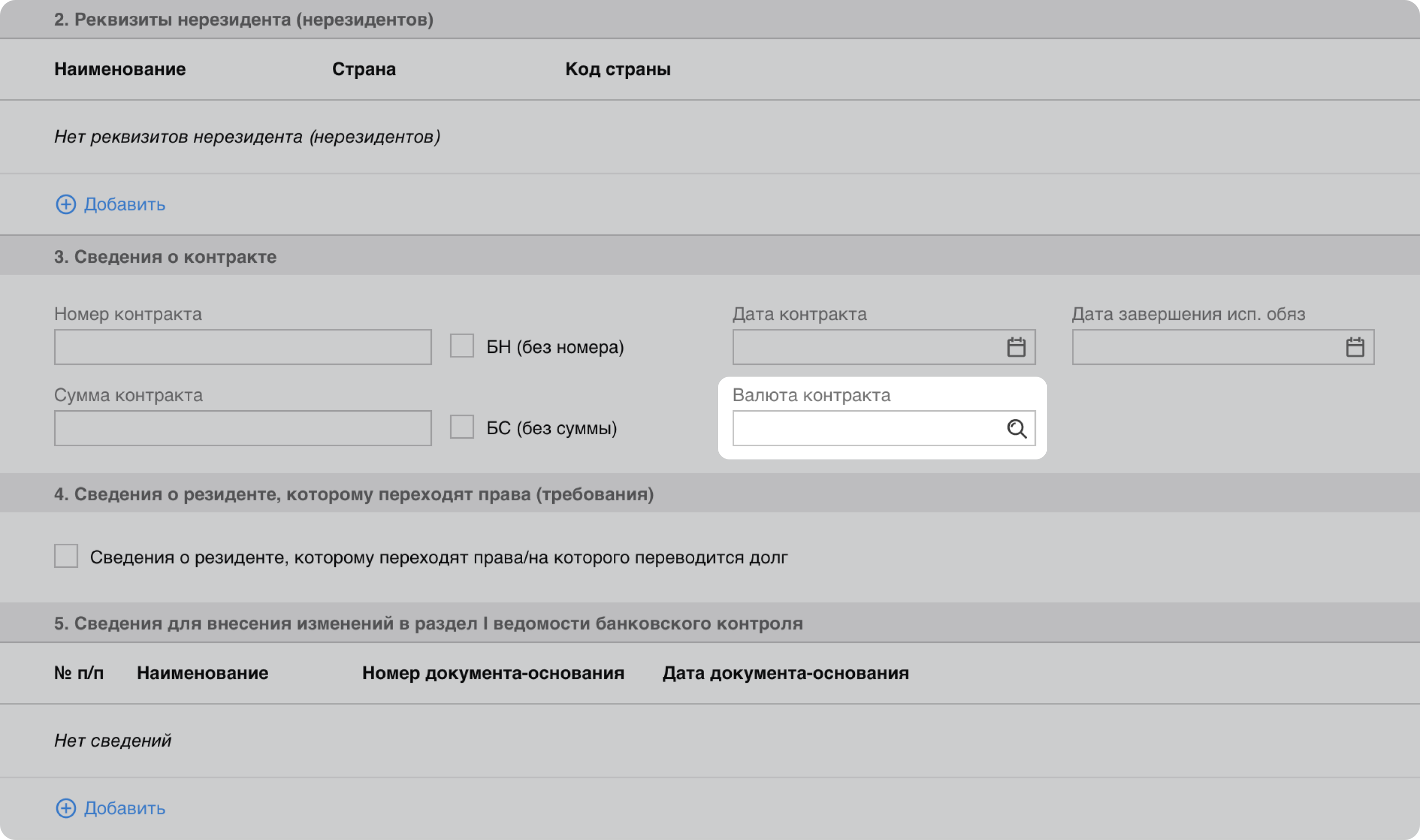Click into Сумма контракта field
1420x840 pixels.
[x=242, y=428]
